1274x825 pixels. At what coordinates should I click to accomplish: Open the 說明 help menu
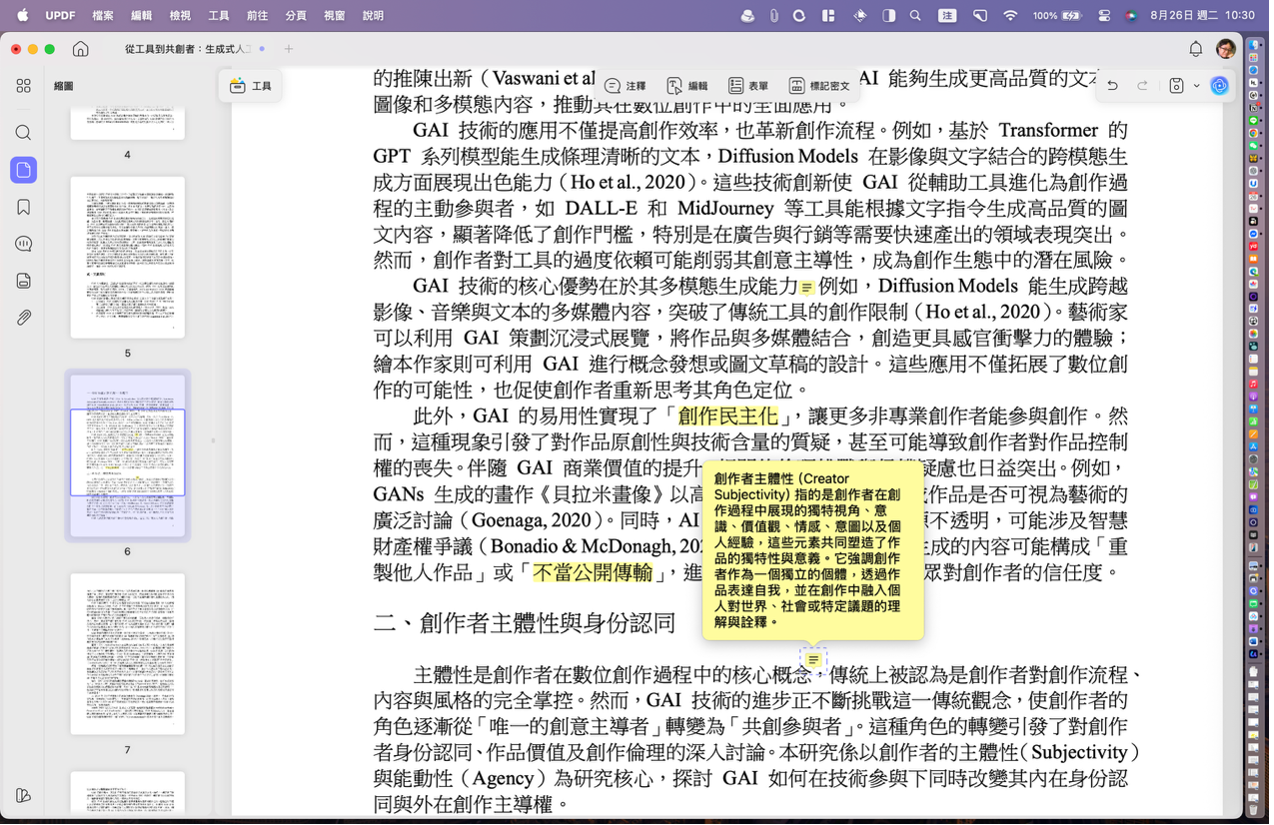point(373,16)
